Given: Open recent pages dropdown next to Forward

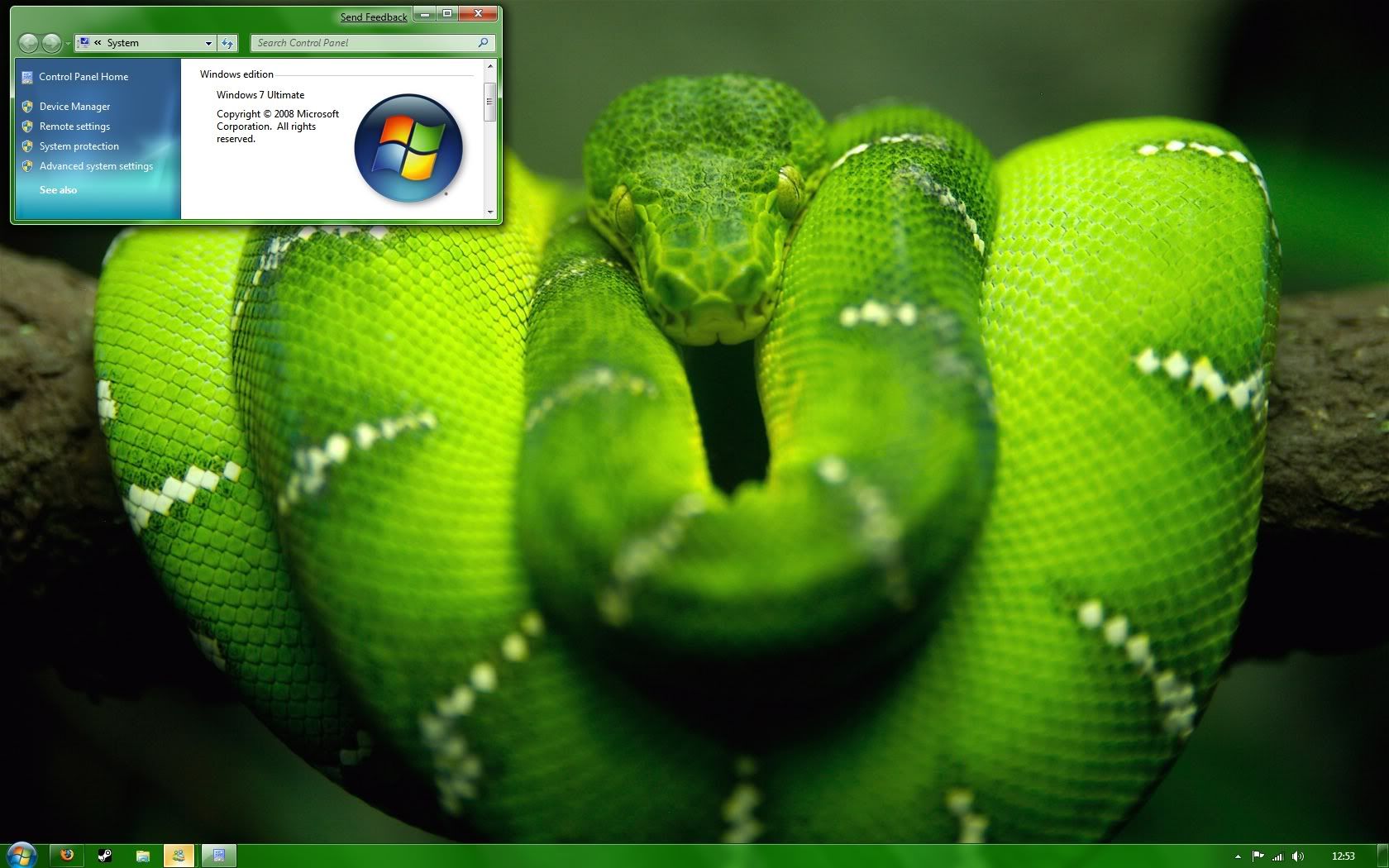Looking at the screenshot, I should [x=68, y=43].
